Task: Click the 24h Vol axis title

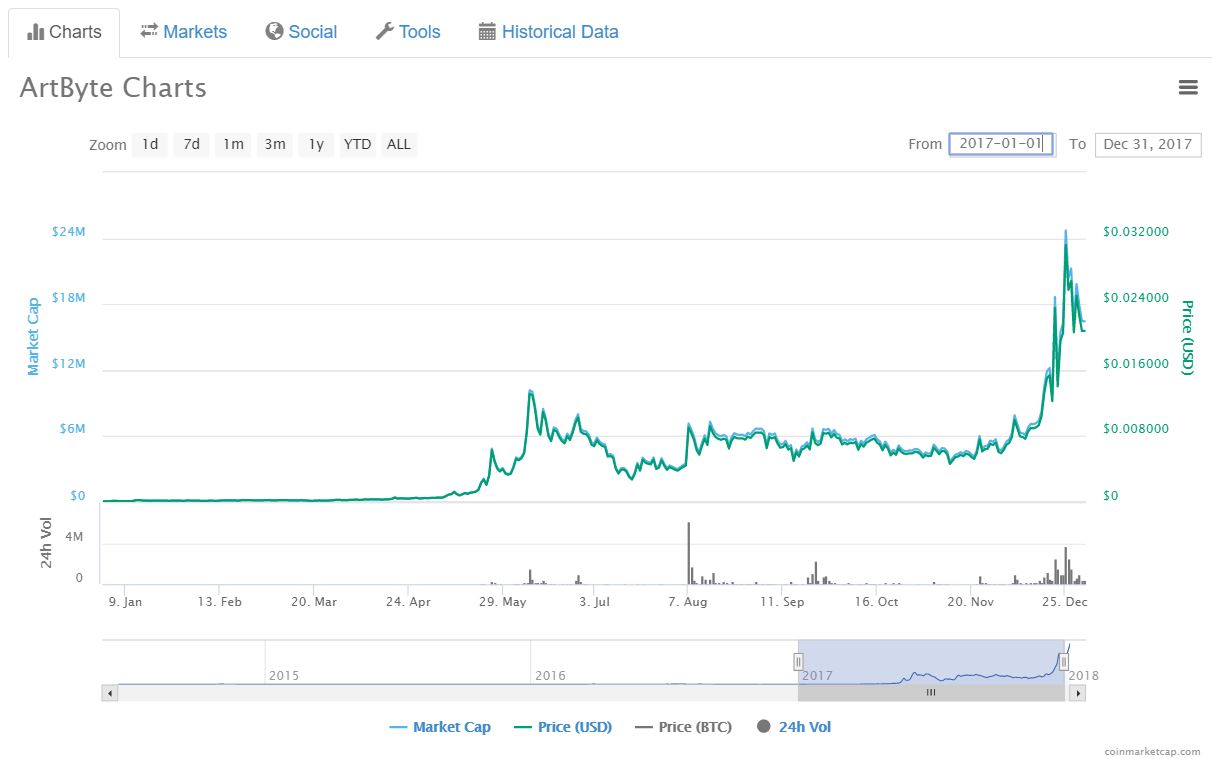Action: [47, 543]
